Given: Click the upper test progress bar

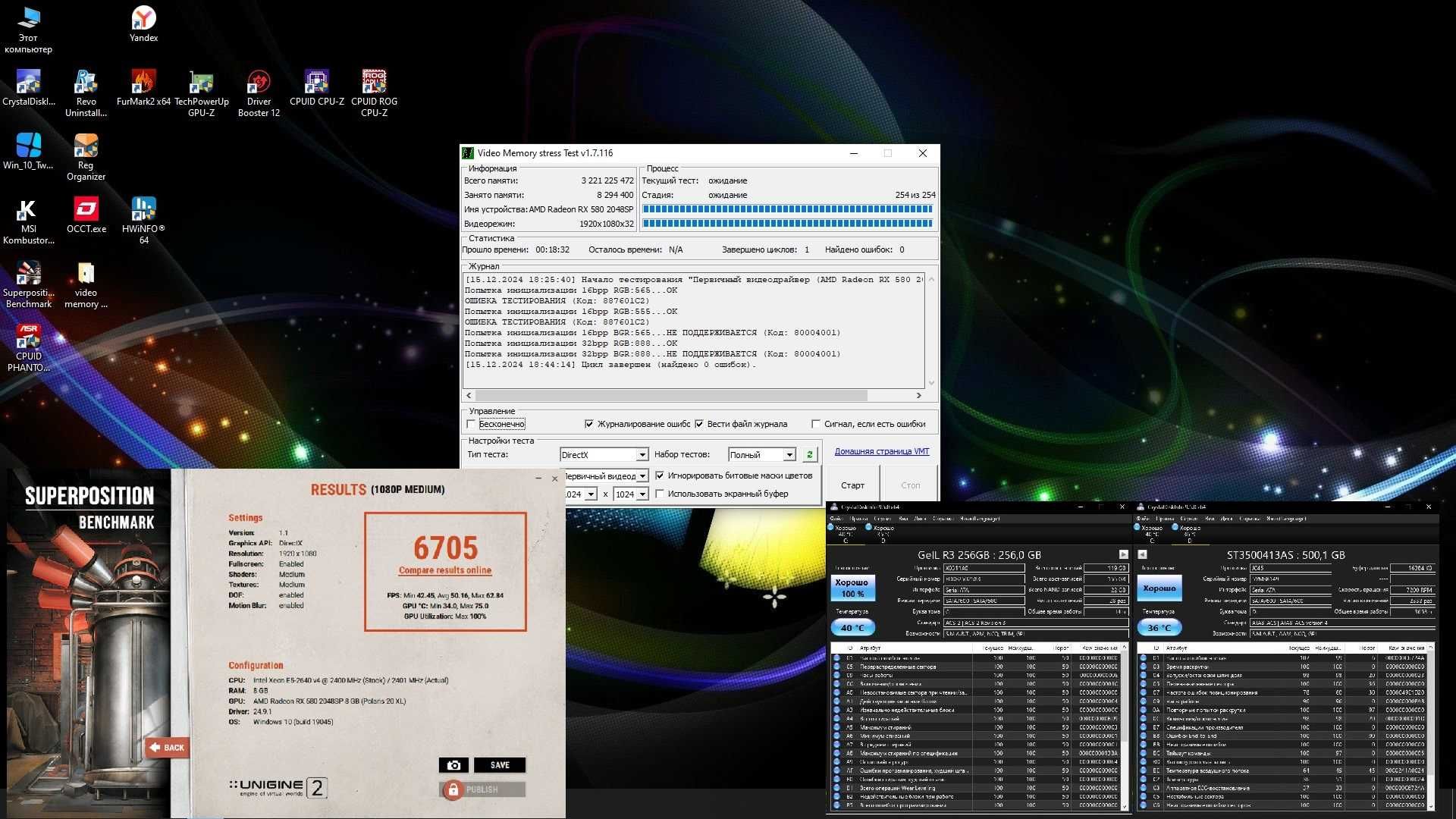Looking at the screenshot, I should pyautogui.click(x=787, y=209).
